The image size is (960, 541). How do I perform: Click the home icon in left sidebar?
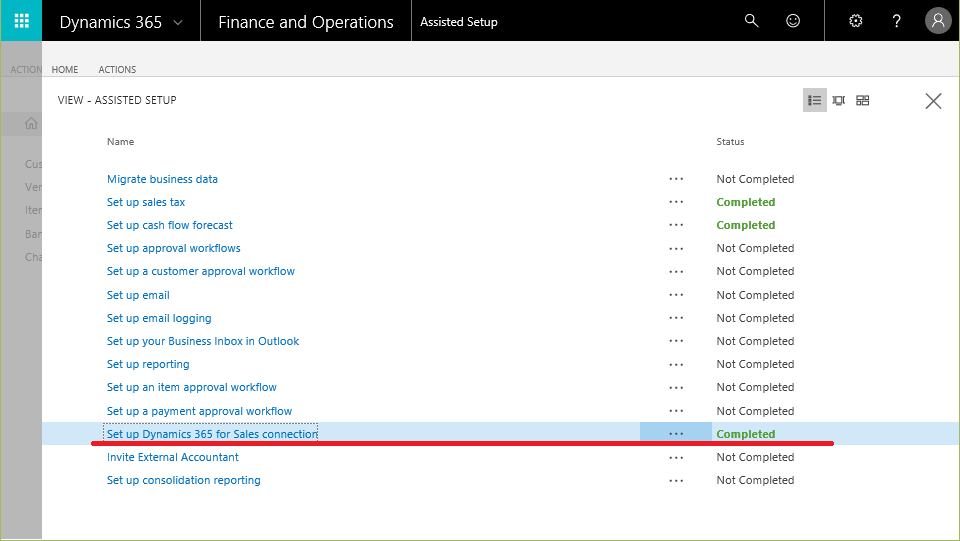point(31,124)
